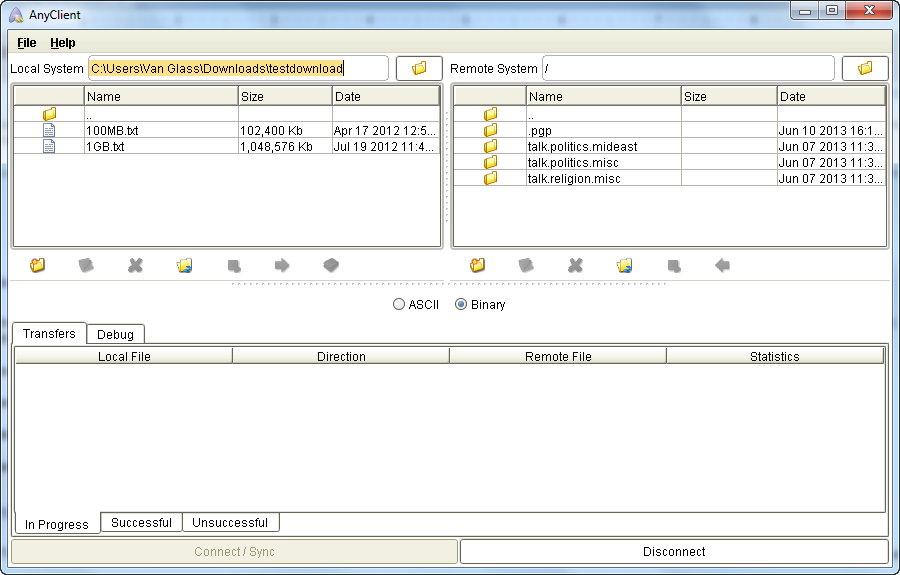Click the Remote System path field

click(x=687, y=68)
